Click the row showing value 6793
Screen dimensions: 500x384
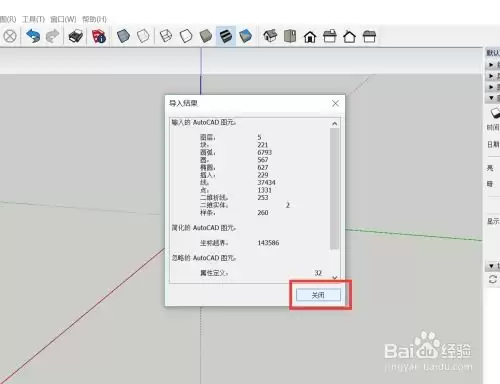click(x=236, y=152)
